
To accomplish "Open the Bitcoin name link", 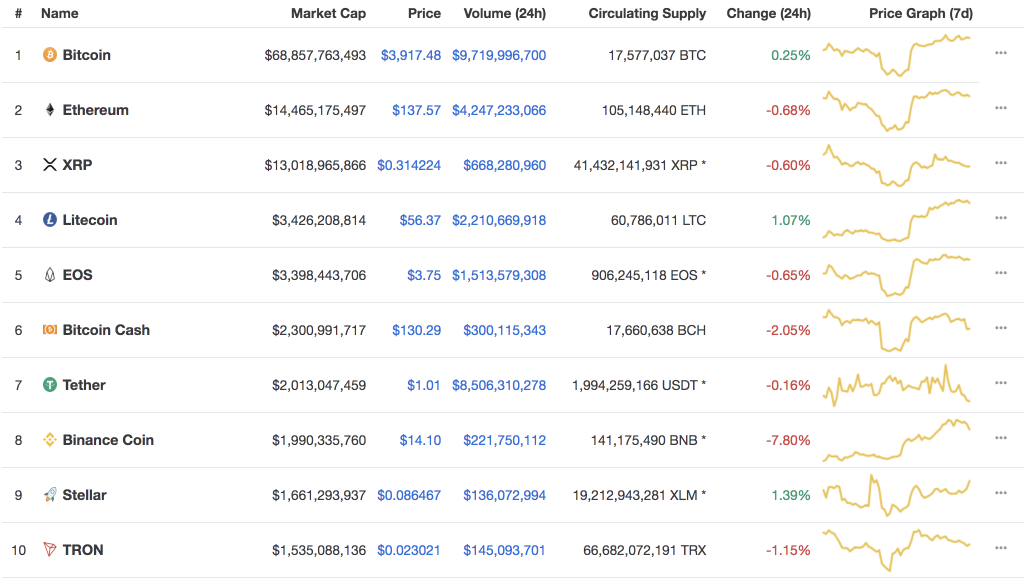I will pos(87,55).
